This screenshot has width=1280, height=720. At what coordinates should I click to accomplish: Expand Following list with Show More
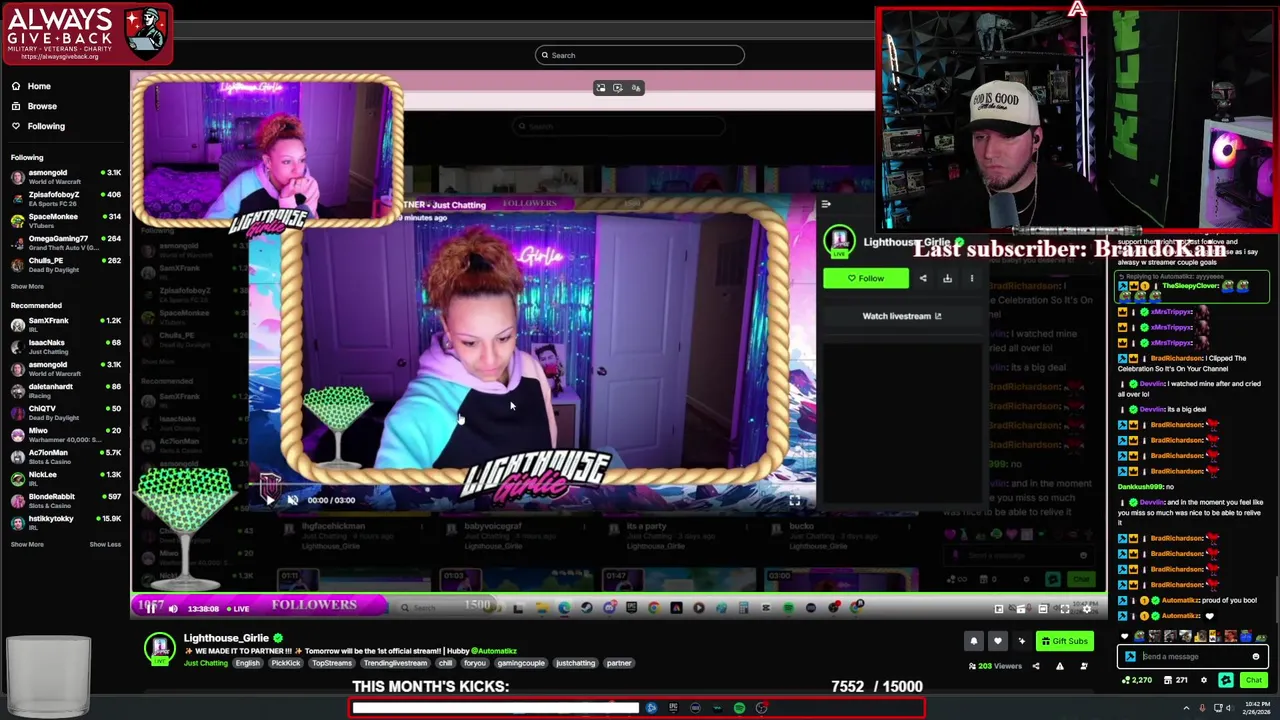coord(27,286)
